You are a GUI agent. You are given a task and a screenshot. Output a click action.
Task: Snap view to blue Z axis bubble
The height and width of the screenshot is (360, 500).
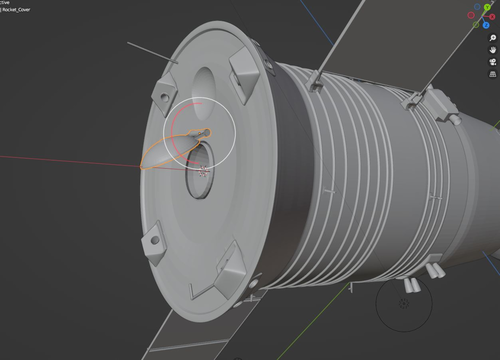486,25
